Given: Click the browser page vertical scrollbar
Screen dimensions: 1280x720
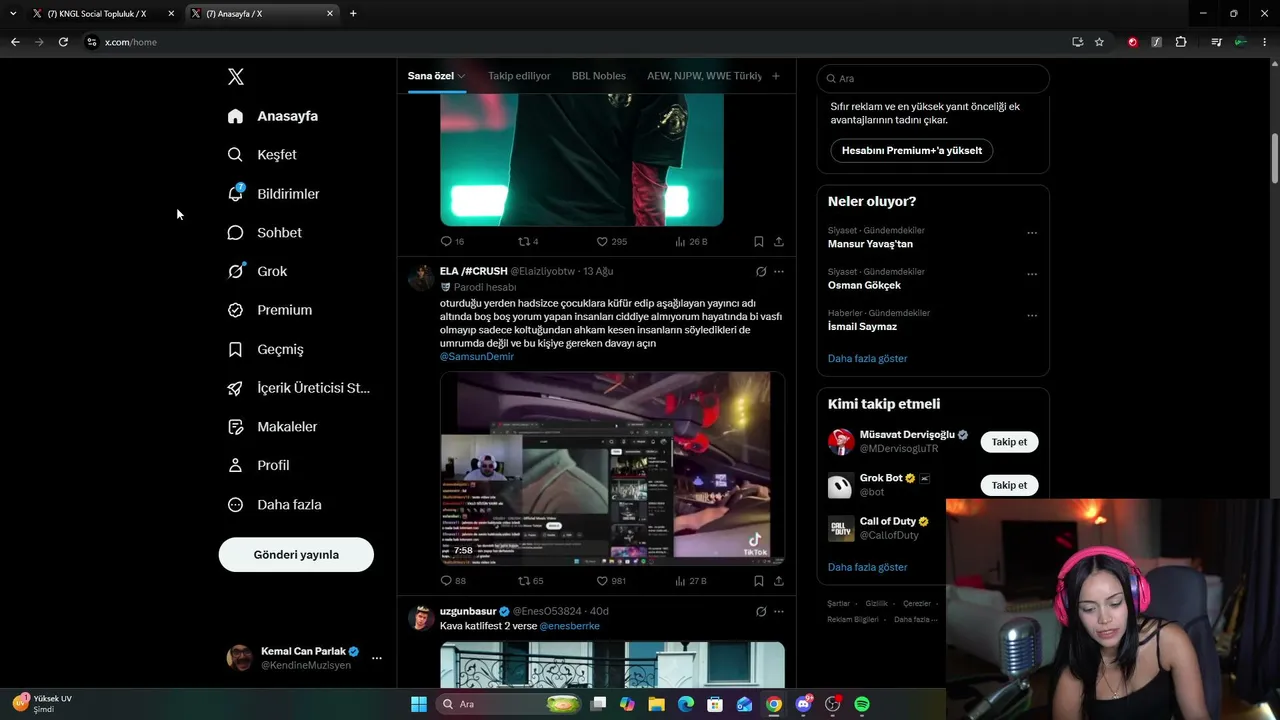Looking at the screenshot, I should [1275, 157].
